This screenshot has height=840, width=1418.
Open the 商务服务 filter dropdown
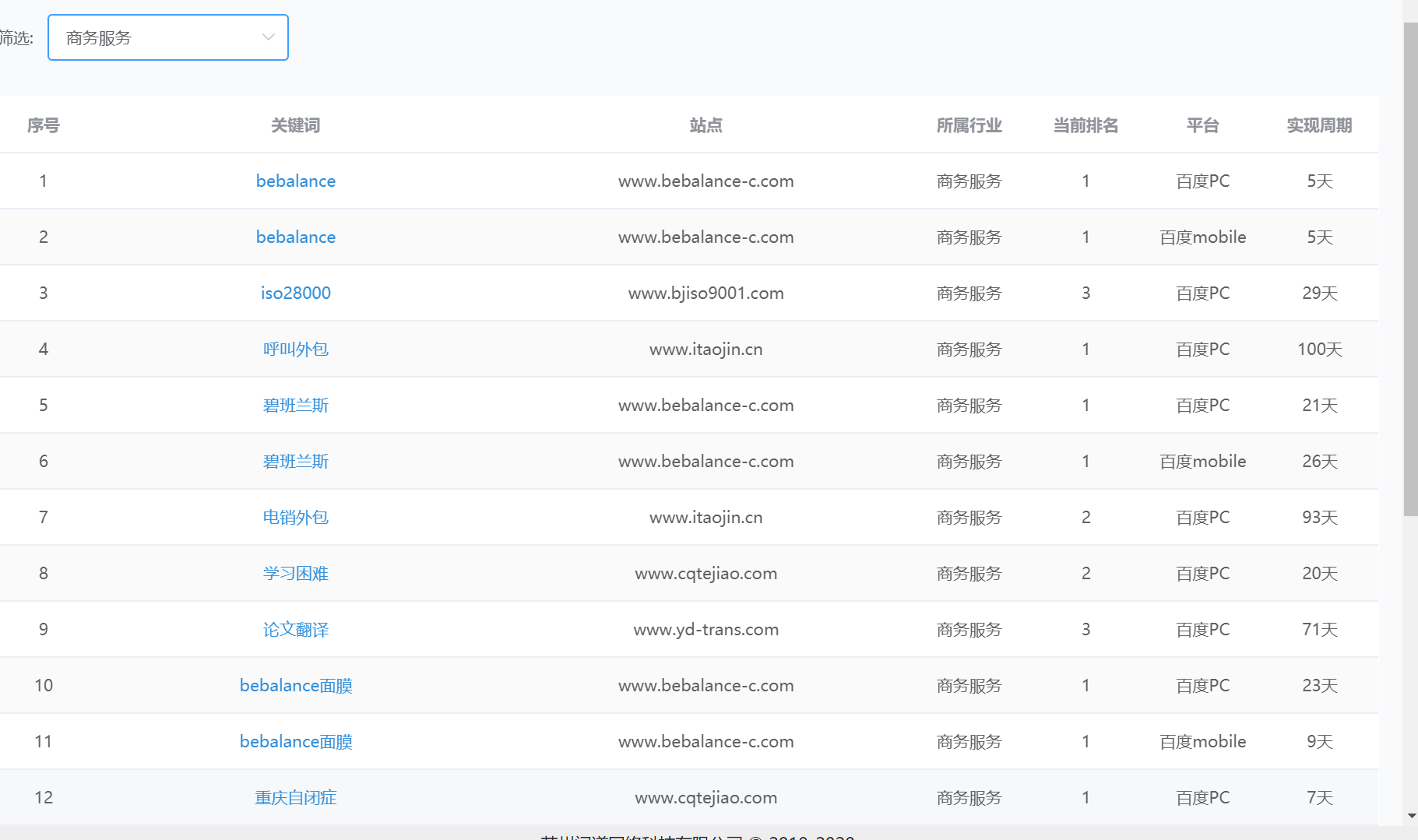tap(168, 37)
